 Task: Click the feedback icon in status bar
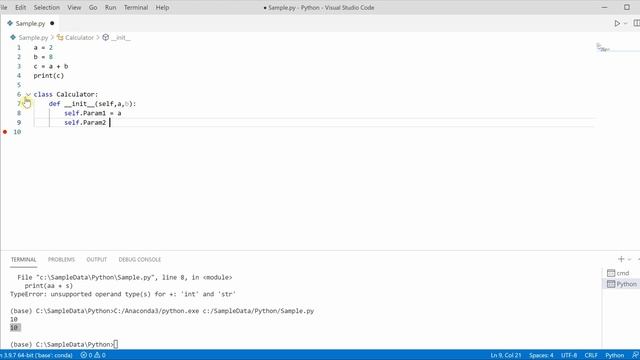635,355
